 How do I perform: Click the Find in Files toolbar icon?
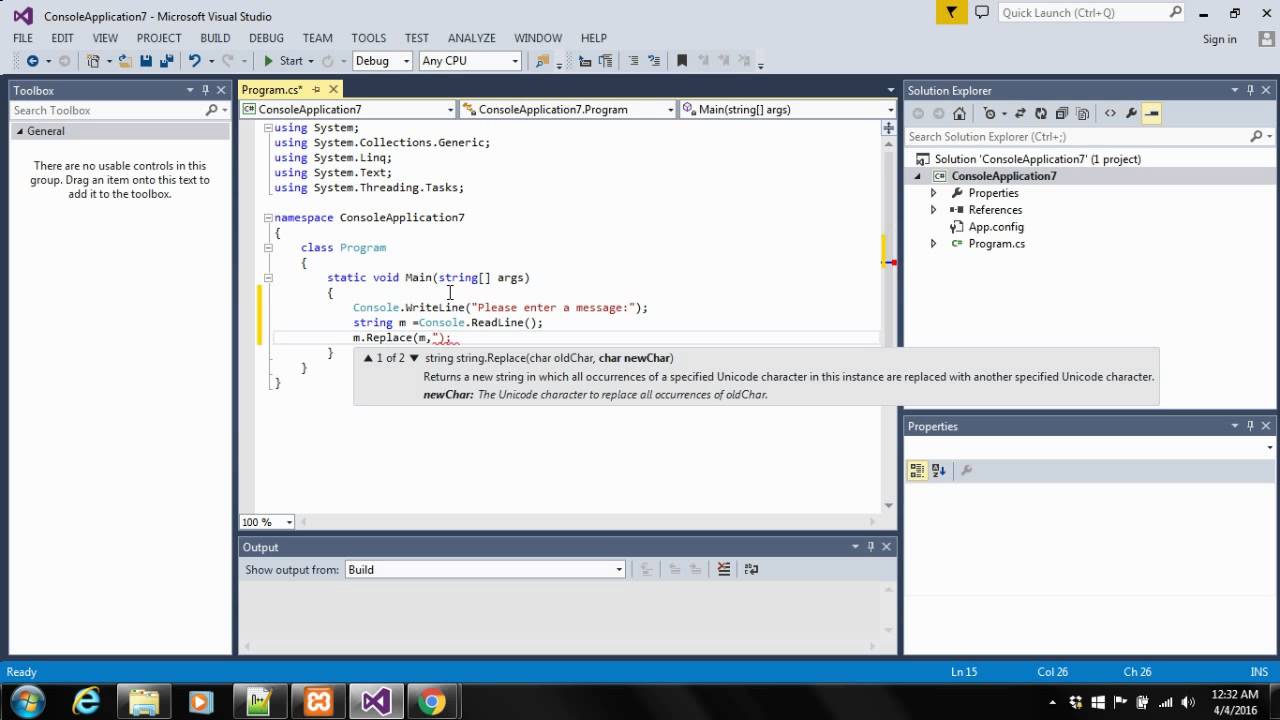(x=543, y=61)
